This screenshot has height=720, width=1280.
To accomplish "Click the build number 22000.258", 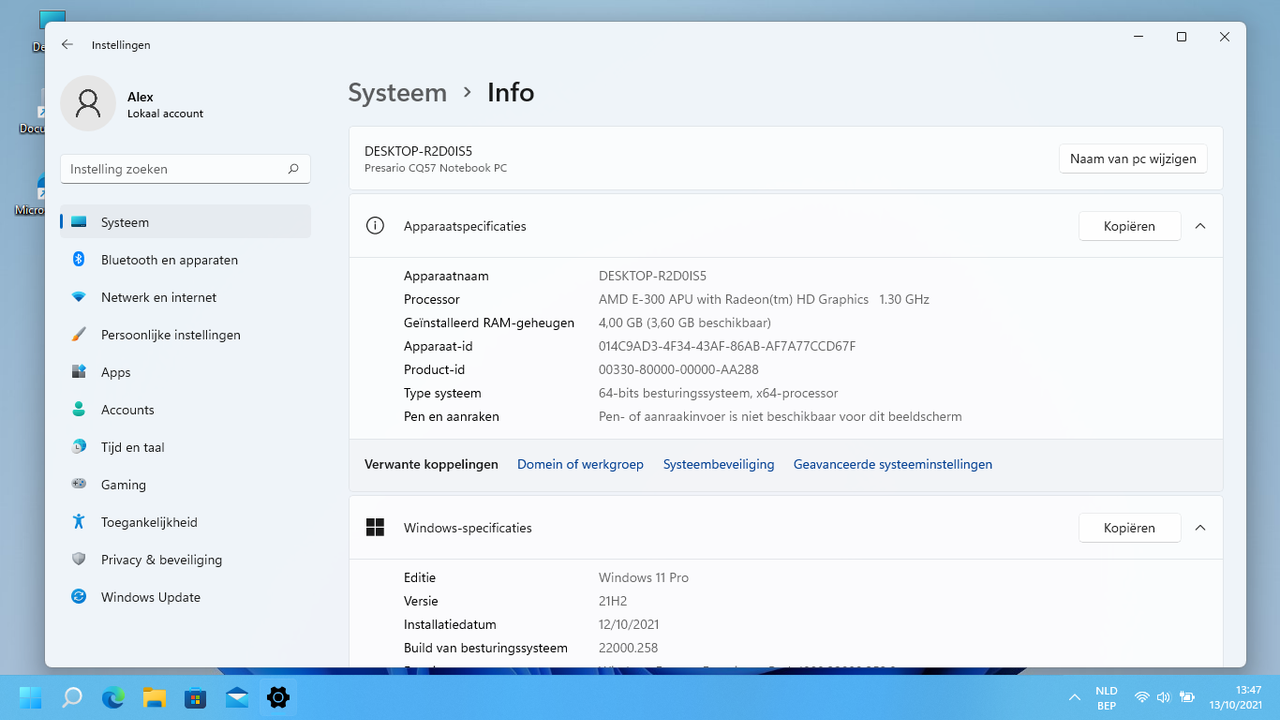I will click(x=628, y=648).
